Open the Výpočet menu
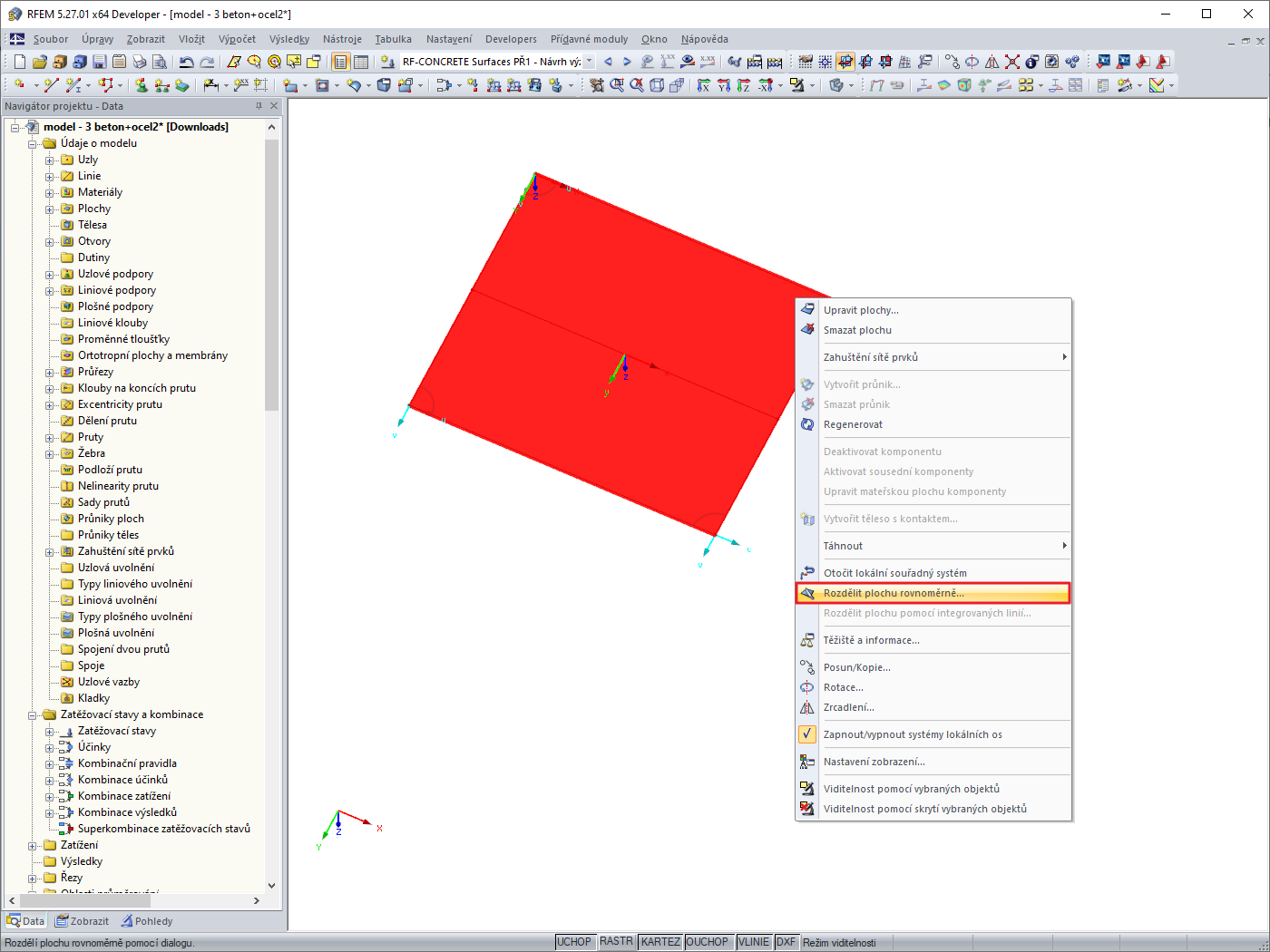Screen dimensions: 1270x952 [x=237, y=39]
